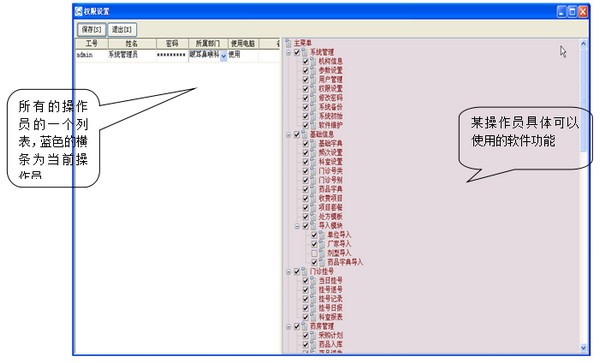This screenshot has height=363, width=600.
Task: Check the unchecked 剂型导入 checkbox
Action: [x=314, y=253]
